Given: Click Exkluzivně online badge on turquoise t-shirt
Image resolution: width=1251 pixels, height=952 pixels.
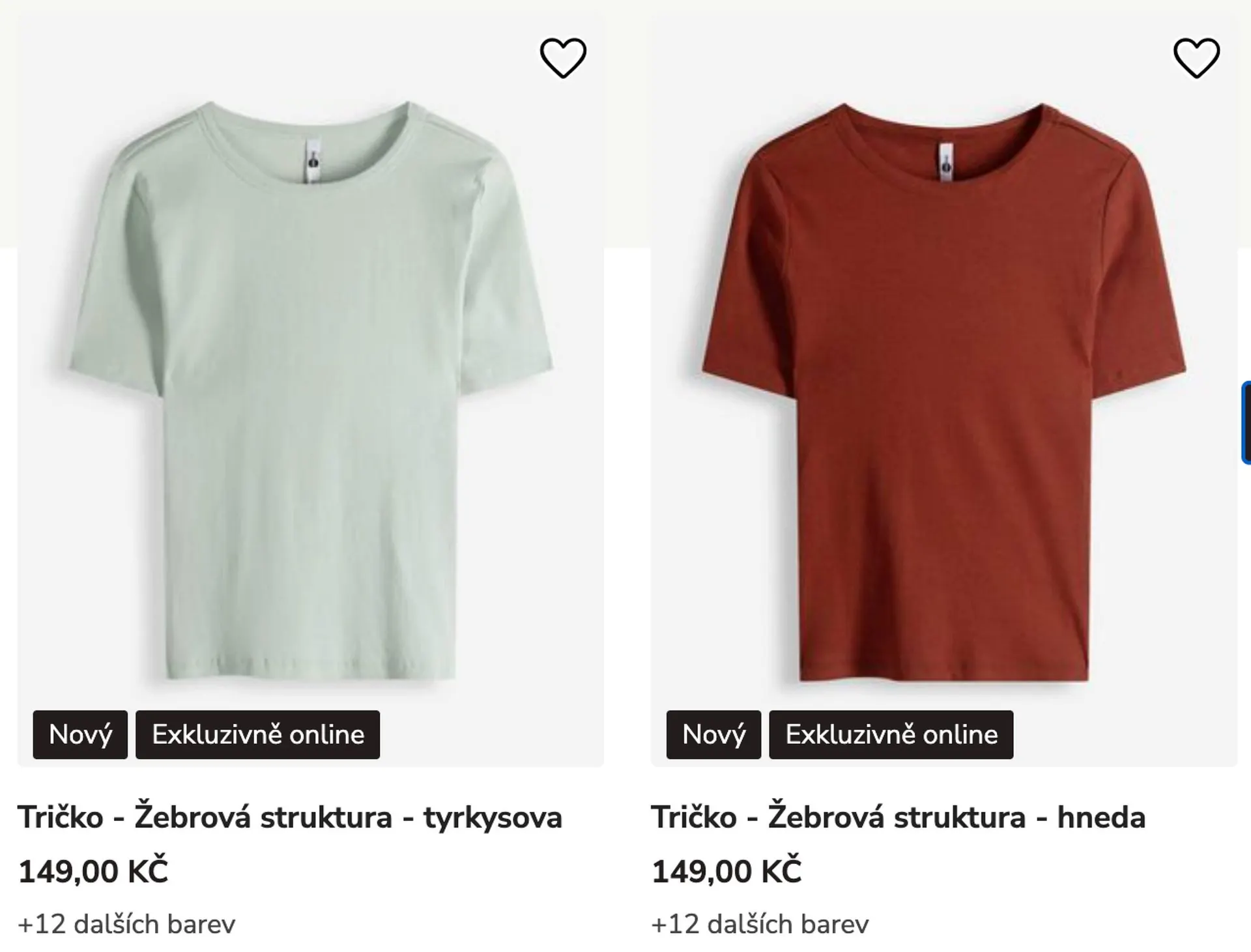Looking at the screenshot, I should click(257, 734).
